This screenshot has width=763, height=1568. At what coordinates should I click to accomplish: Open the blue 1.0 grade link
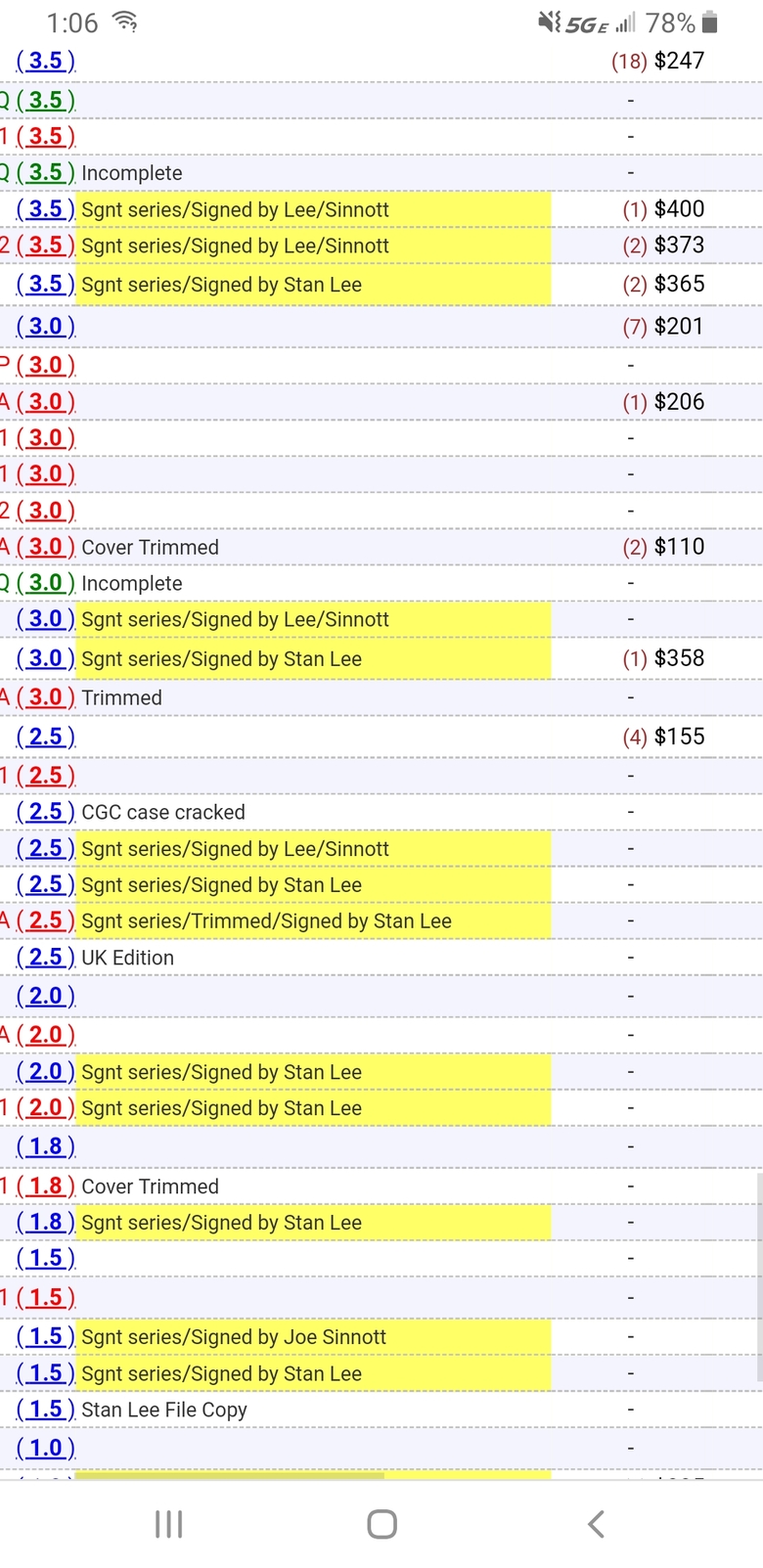coord(46,1449)
